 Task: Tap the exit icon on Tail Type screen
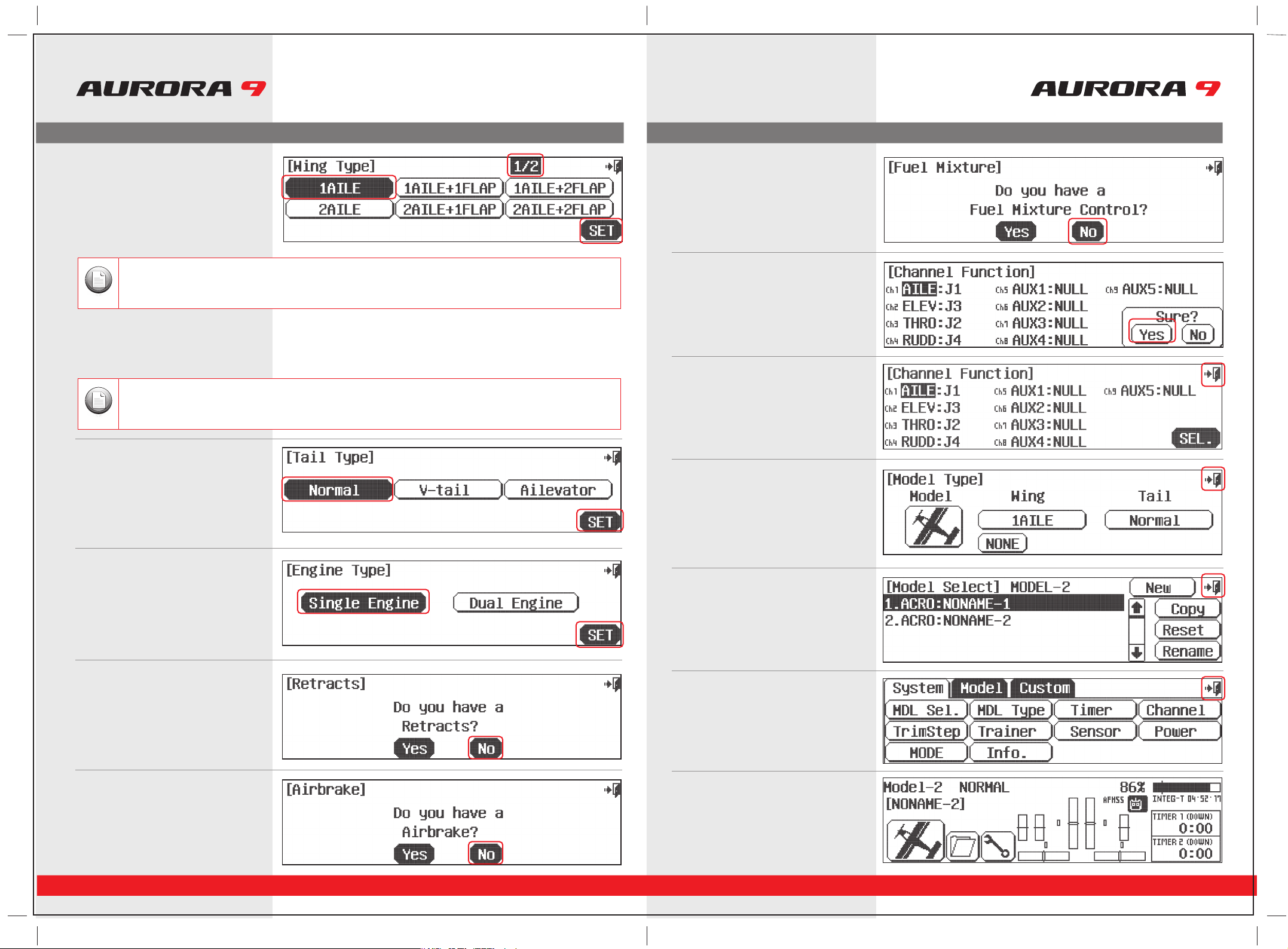point(613,458)
